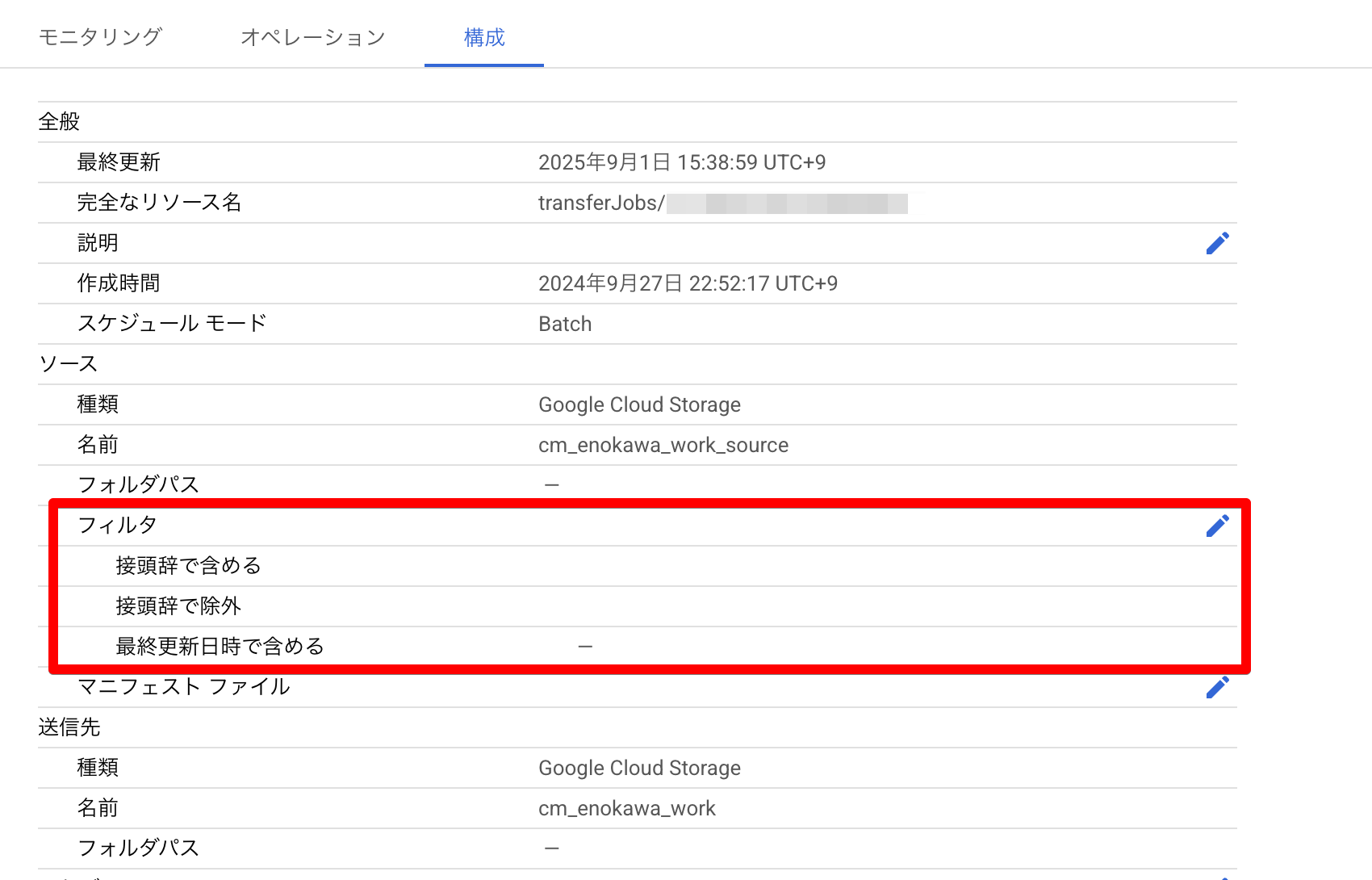Click the 接頭辞で除外 row label

coord(178,606)
